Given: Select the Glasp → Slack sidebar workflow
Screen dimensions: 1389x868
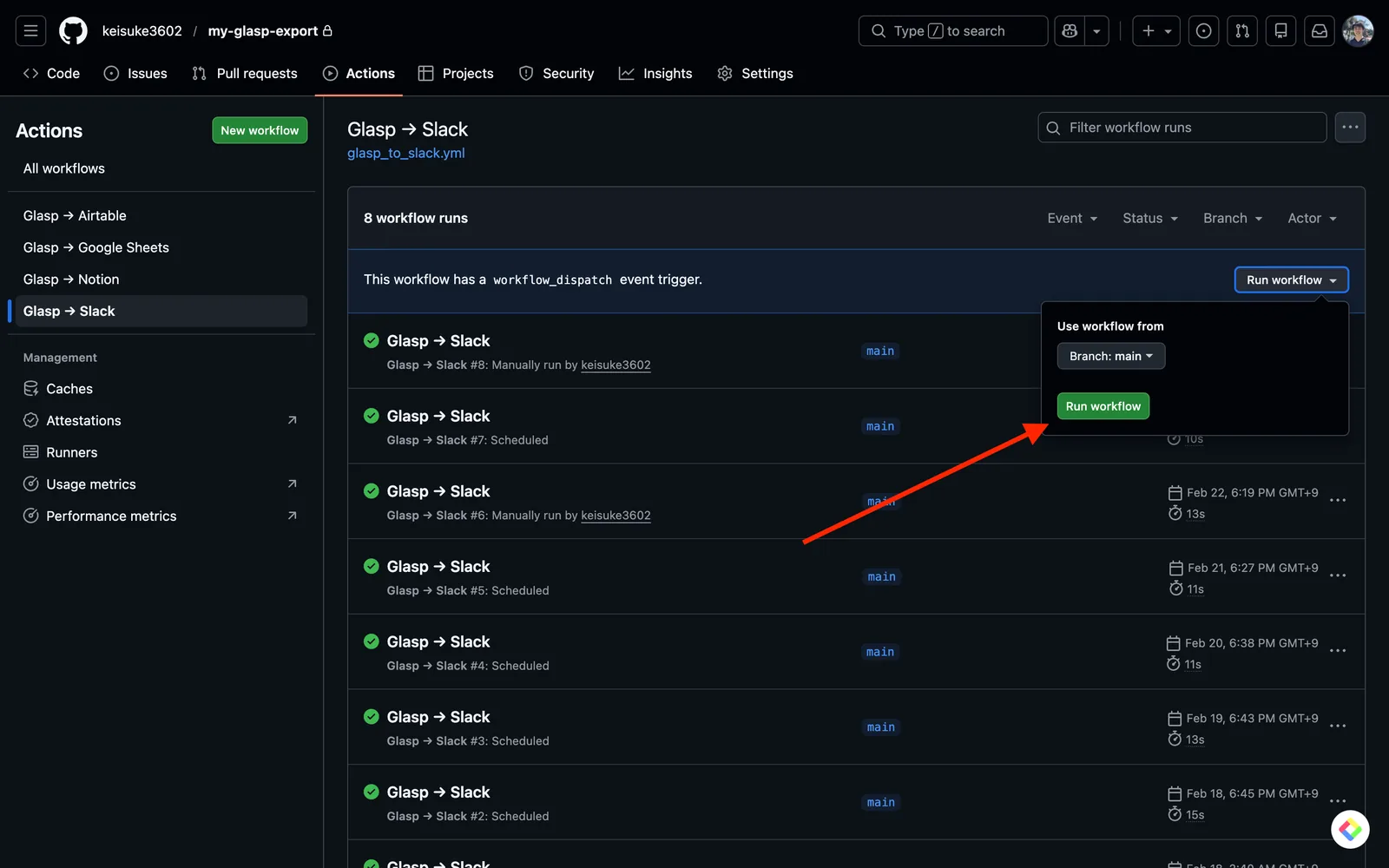Looking at the screenshot, I should click(161, 312).
